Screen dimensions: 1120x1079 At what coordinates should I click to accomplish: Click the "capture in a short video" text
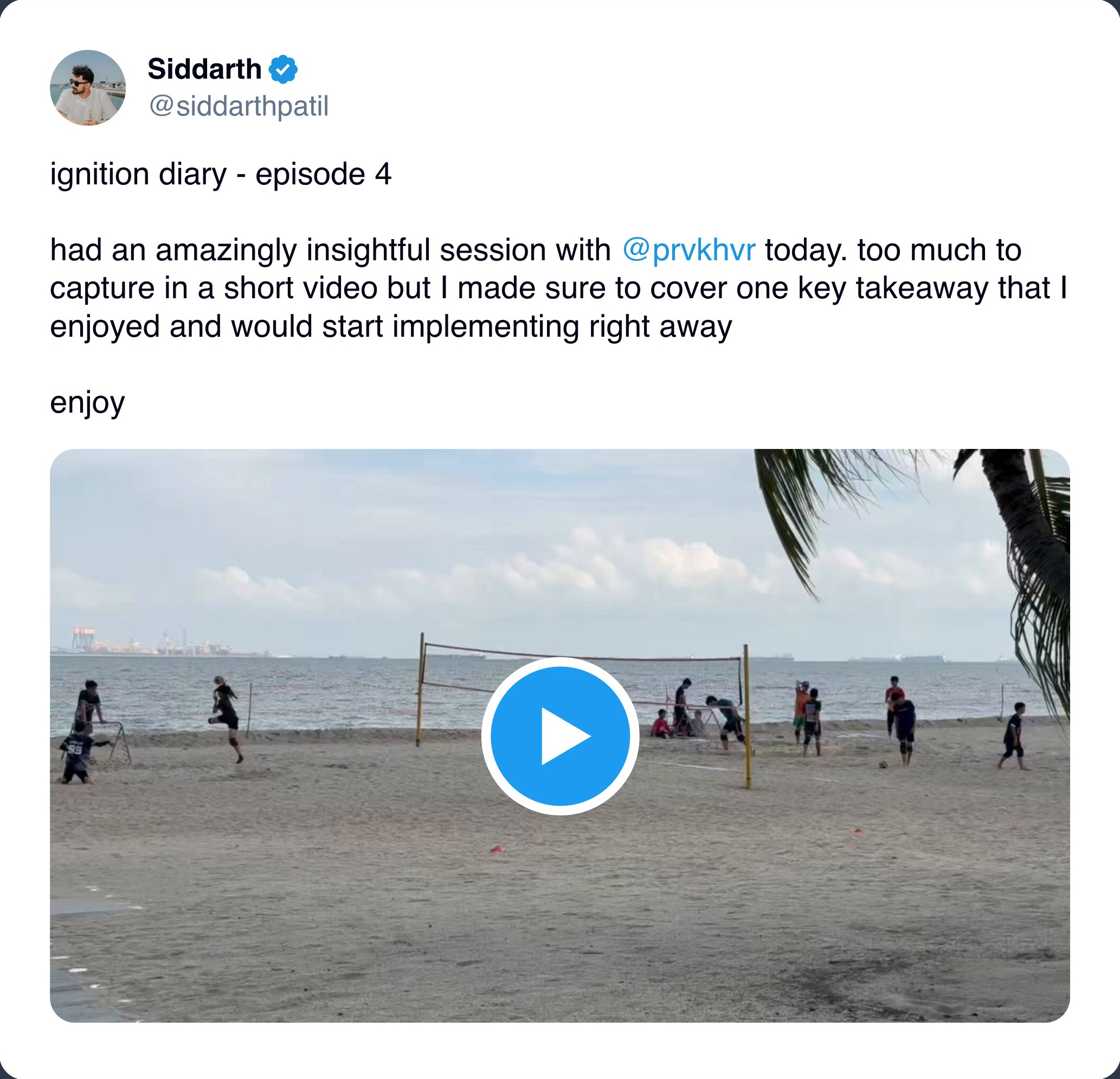click(240, 288)
